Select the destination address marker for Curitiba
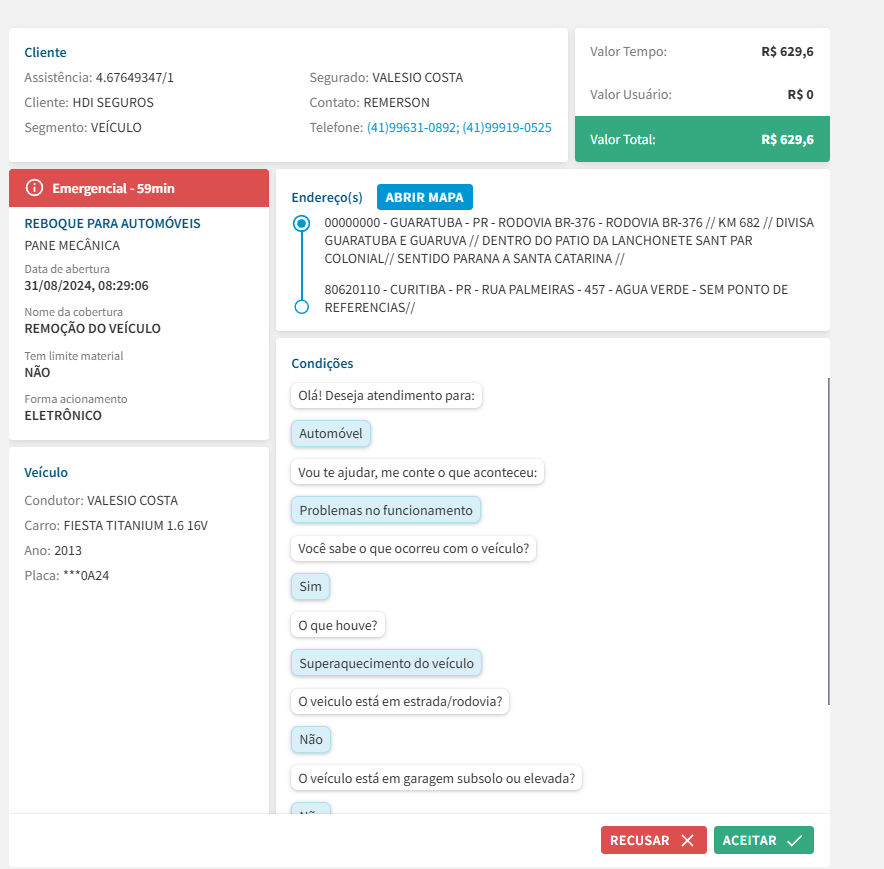884x869 pixels. tap(301, 306)
